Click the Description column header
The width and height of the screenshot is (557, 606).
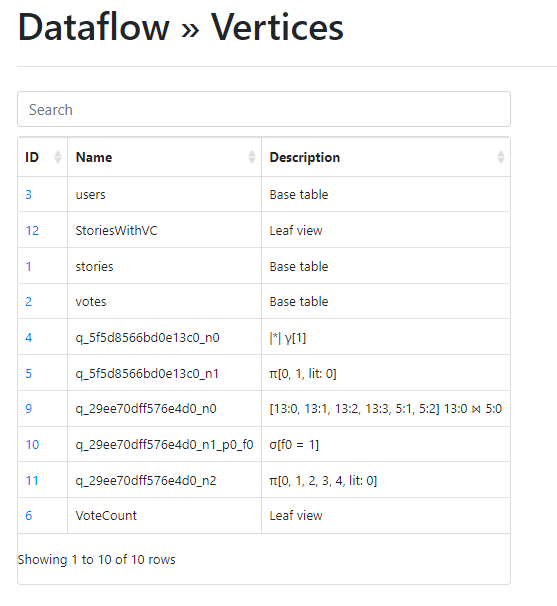pyautogui.click(x=386, y=157)
